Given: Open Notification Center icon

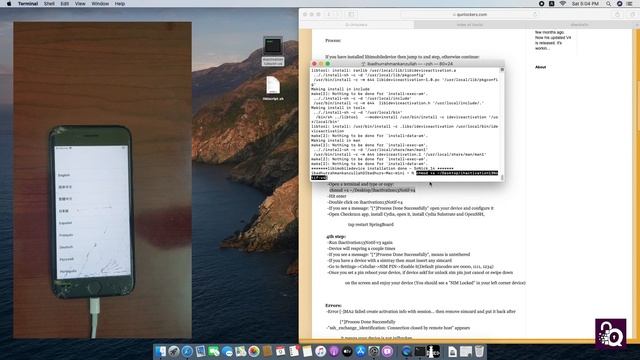Looking at the screenshot, I should click(629, 4).
